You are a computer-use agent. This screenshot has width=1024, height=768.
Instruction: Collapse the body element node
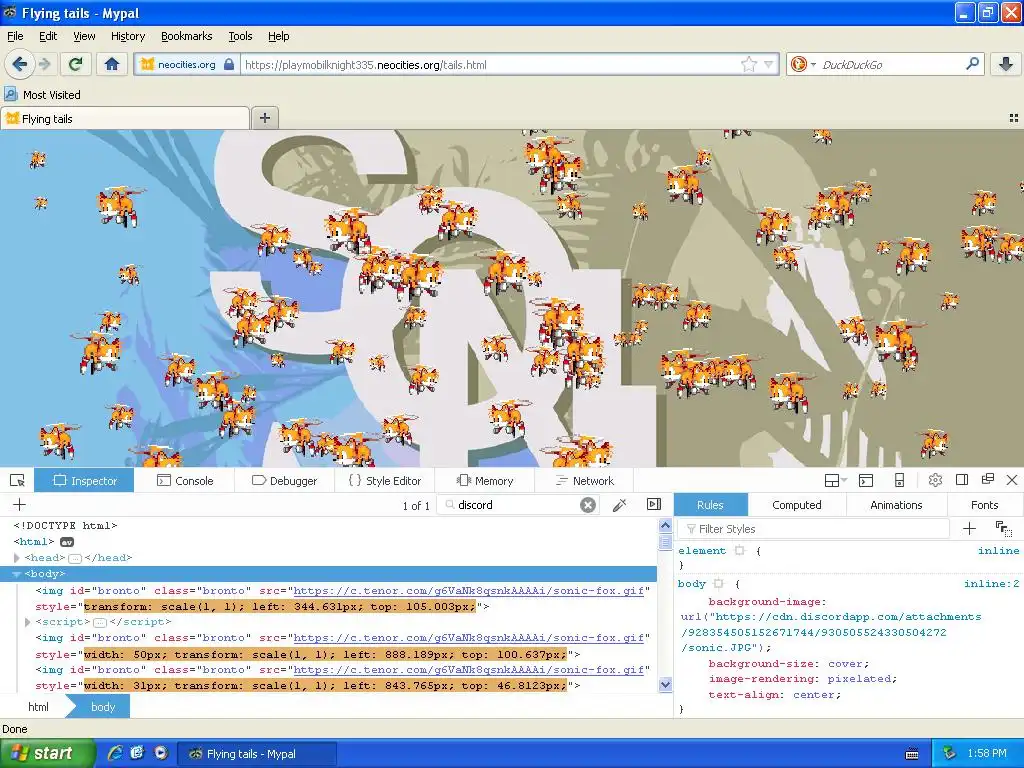tap(17, 574)
